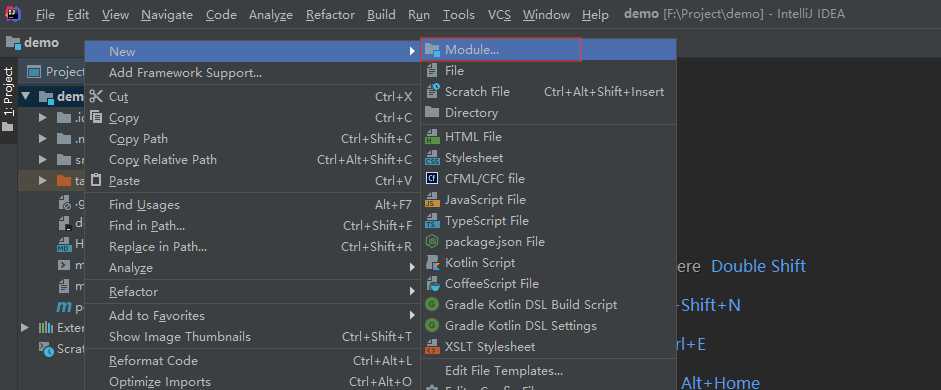Choose Find in Path

pyautogui.click(x=252, y=226)
